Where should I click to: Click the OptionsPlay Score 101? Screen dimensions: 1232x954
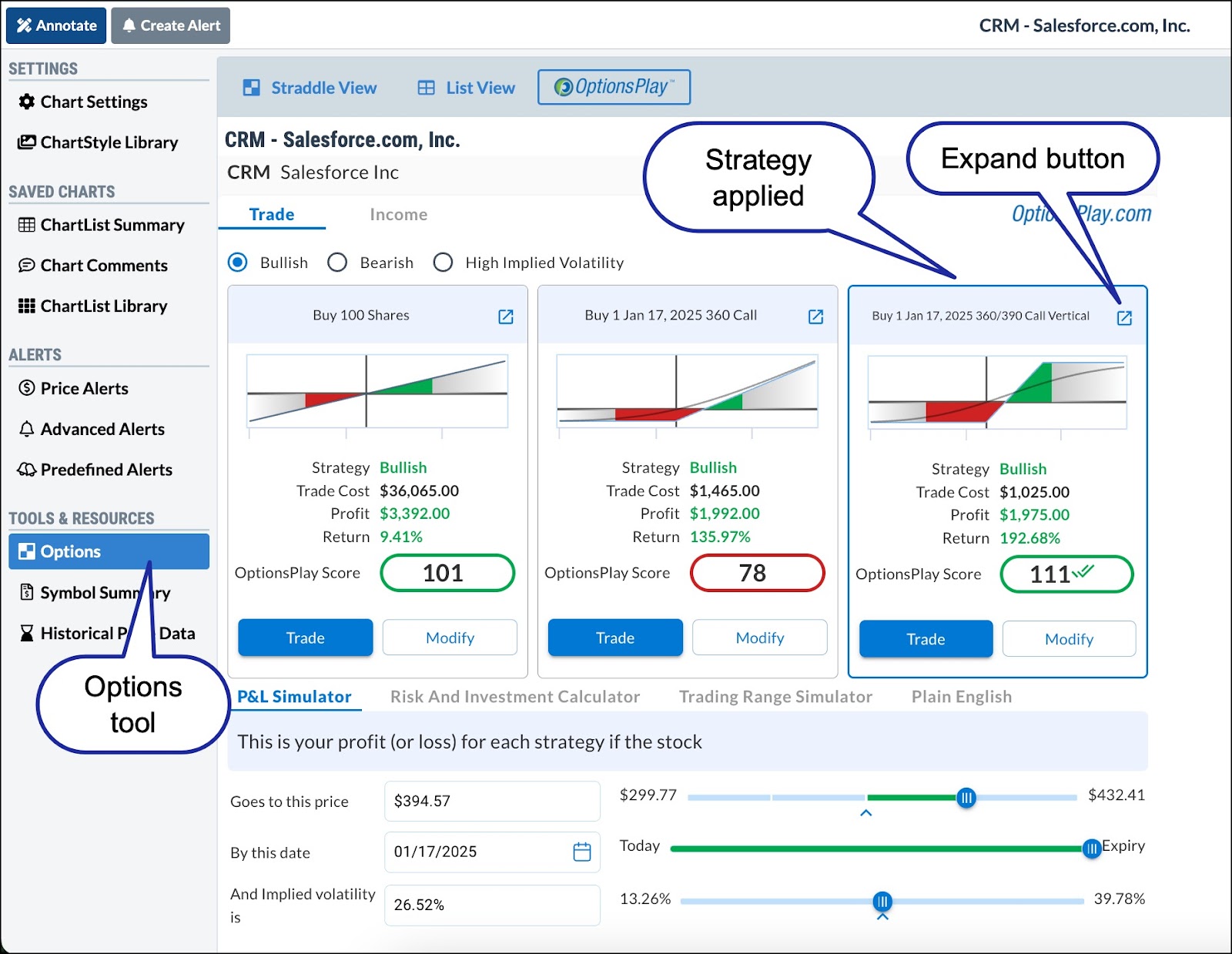coord(447,573)
